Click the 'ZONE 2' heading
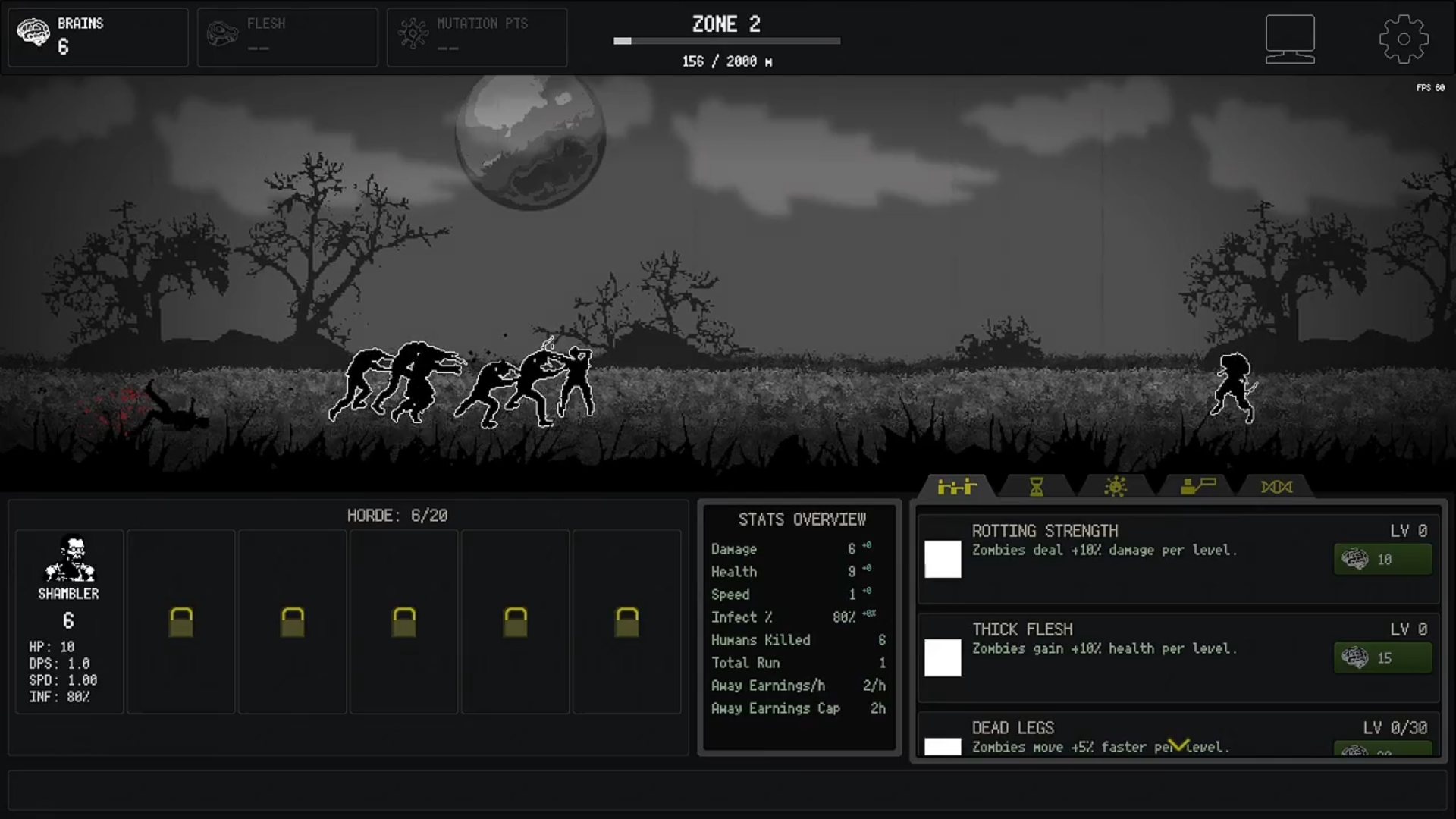Image resolution: width=1456 pixels, height=819 pixels. 726,24
